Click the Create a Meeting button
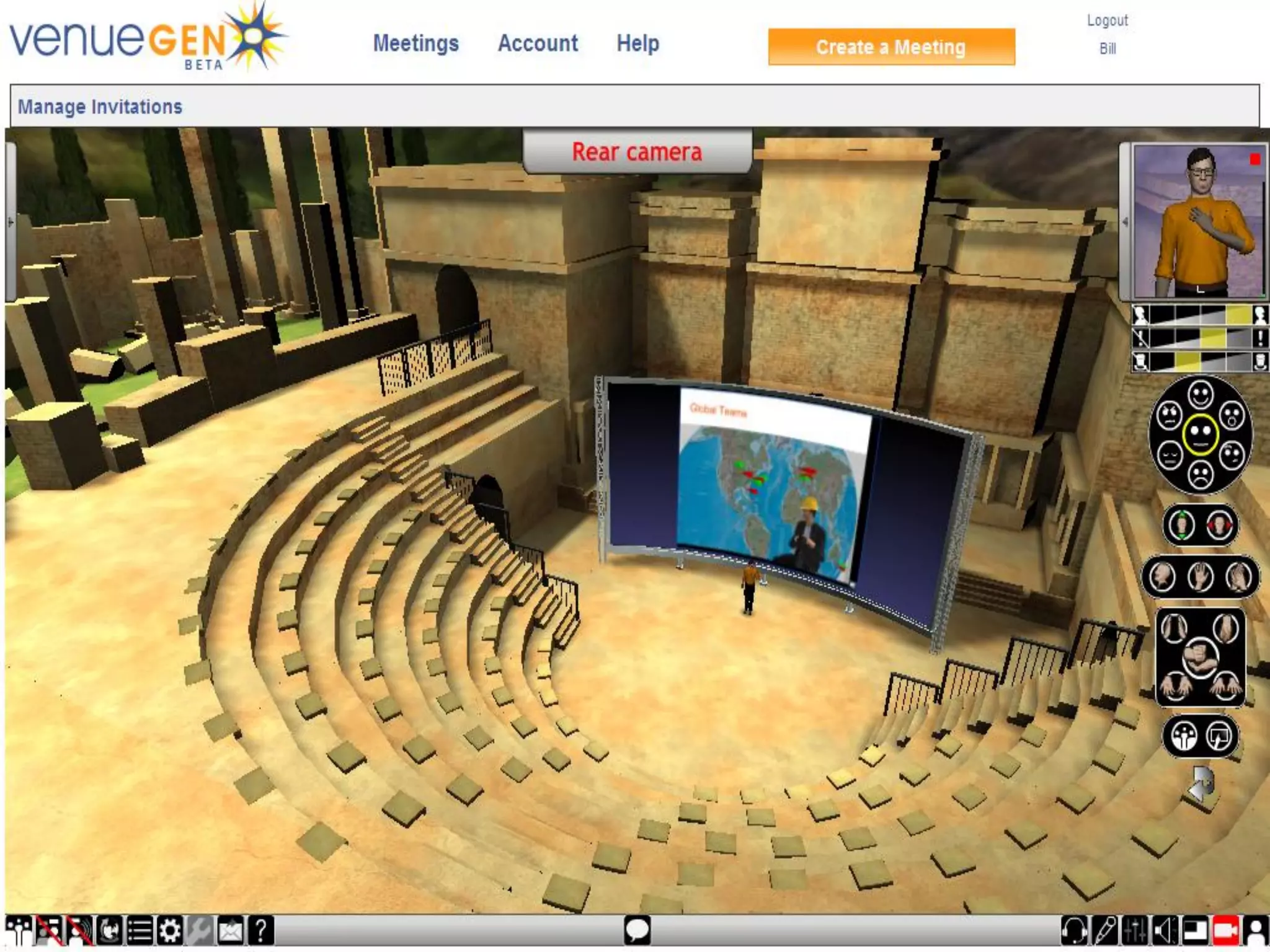Screen dimensions: 1270x952 891,47
